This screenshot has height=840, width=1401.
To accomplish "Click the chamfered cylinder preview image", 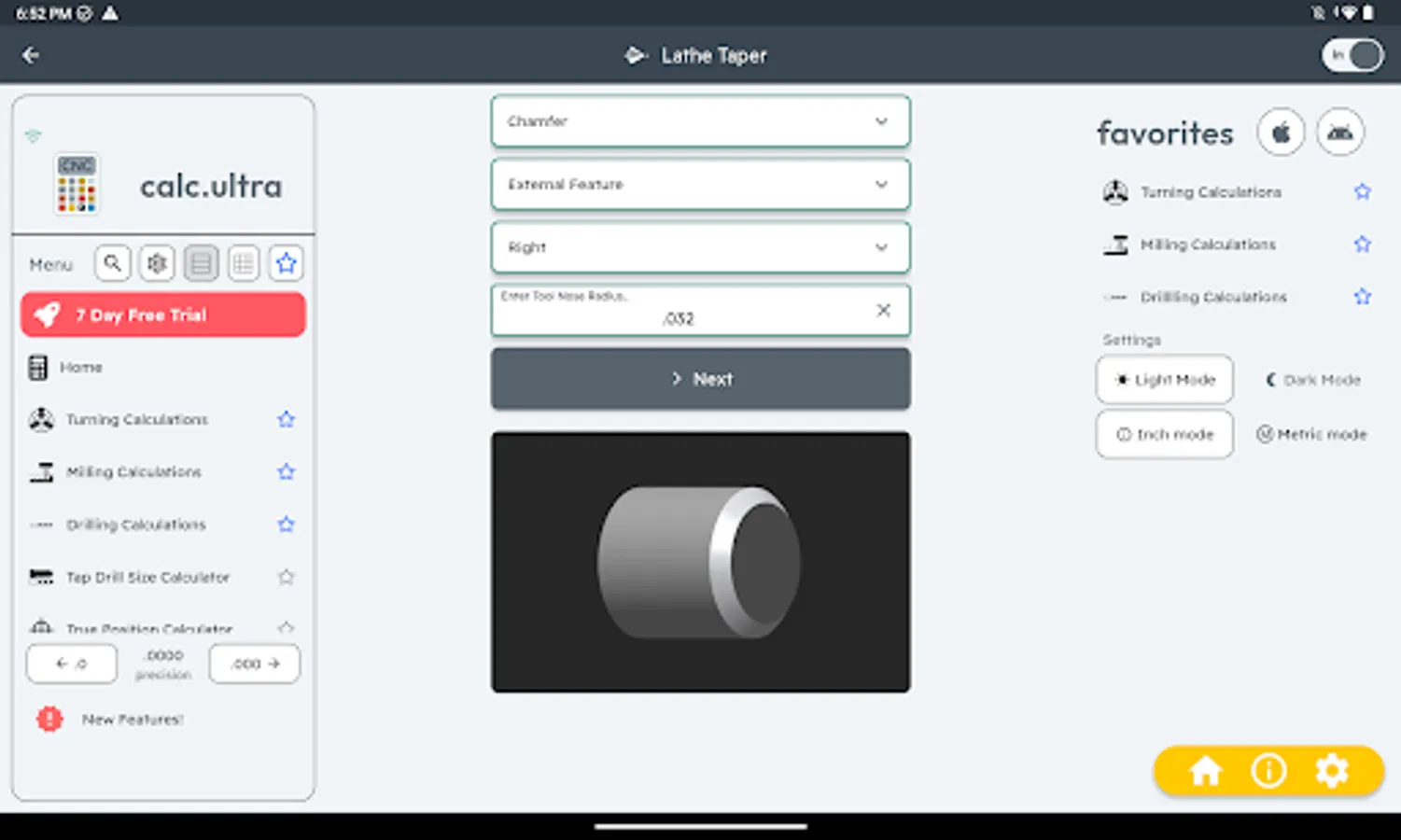I will 700,562.
